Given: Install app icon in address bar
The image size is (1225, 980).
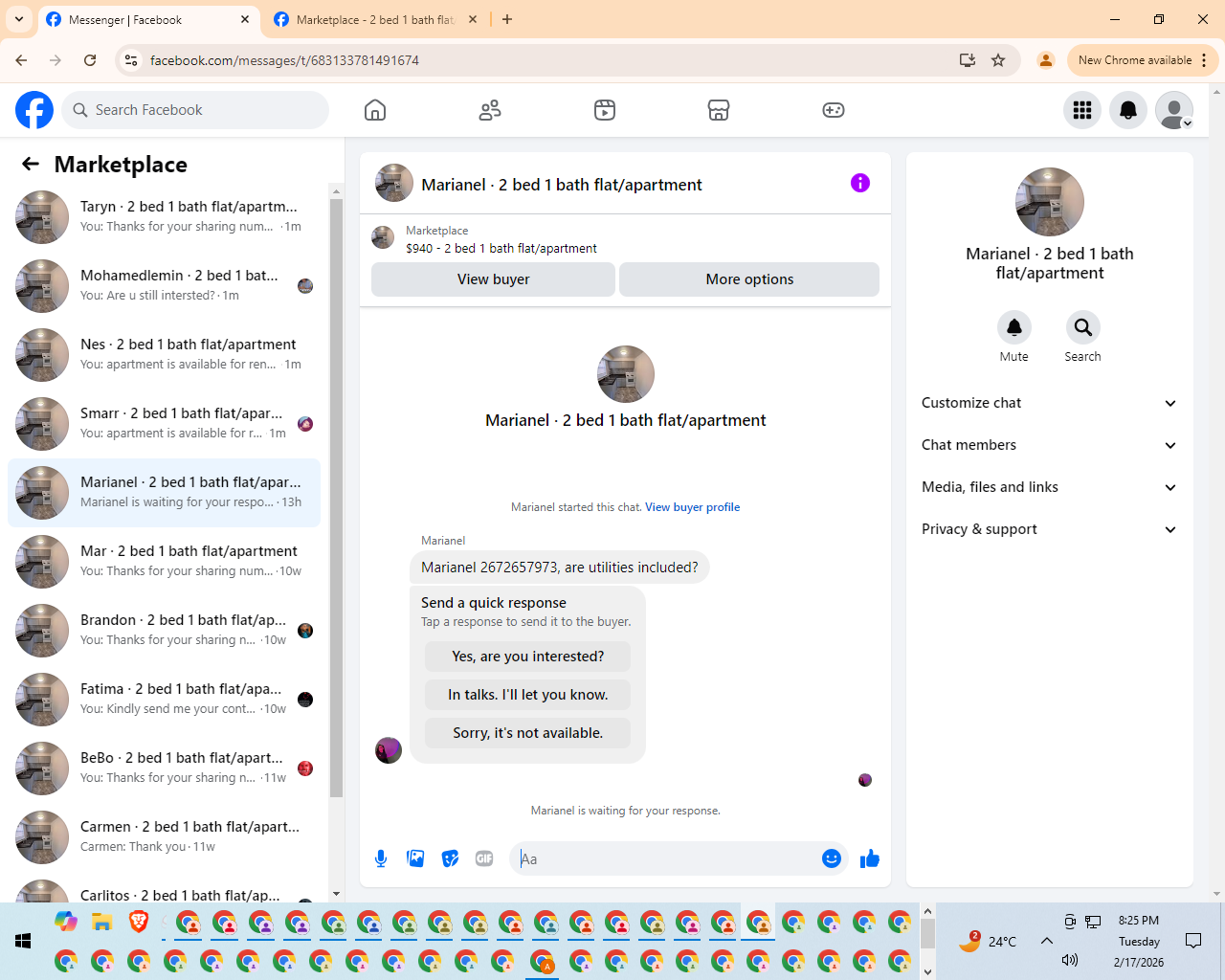Looking at the screenshot, I should point(968,60).
